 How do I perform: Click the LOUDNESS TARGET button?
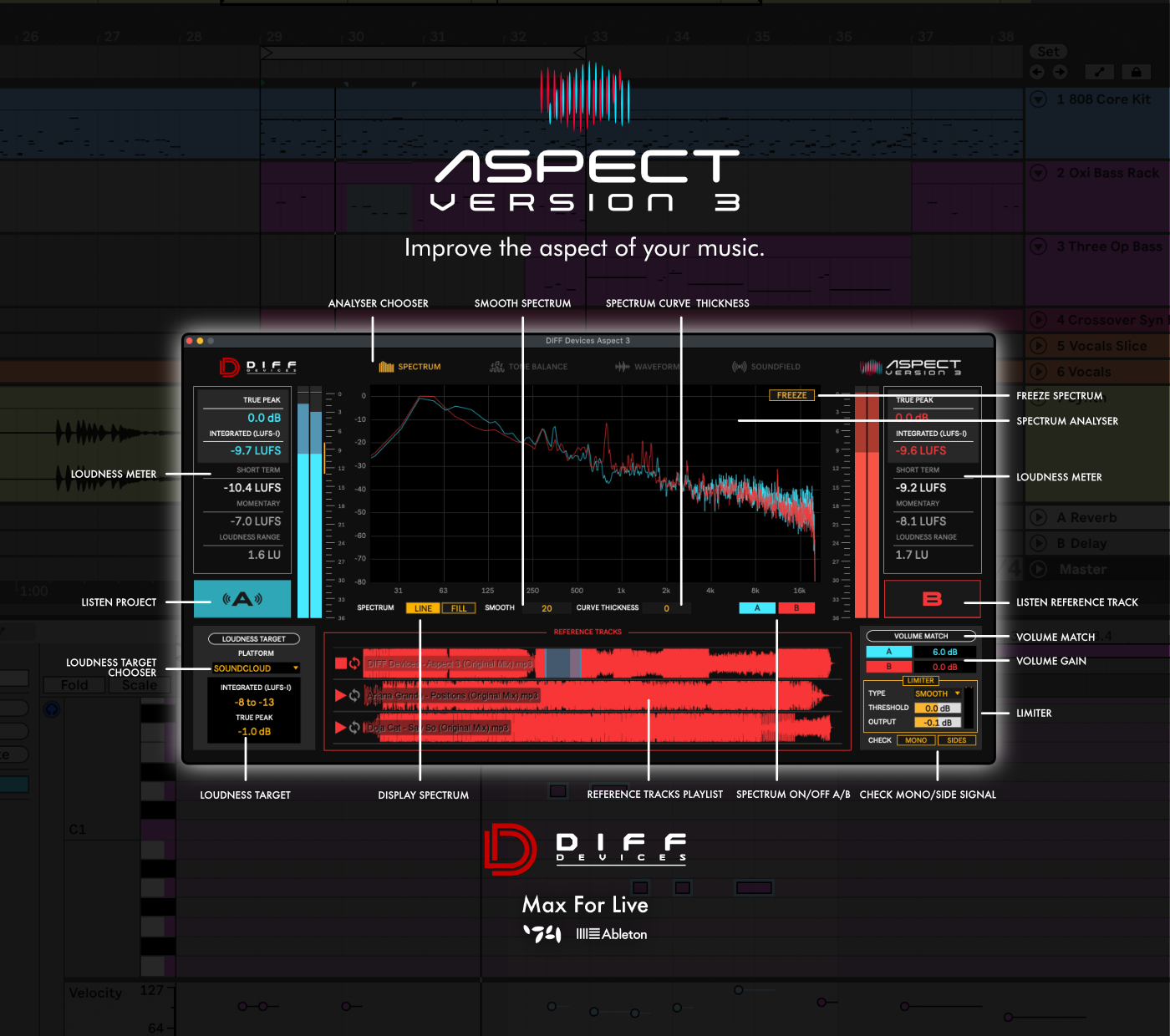(x=254, y=639)
